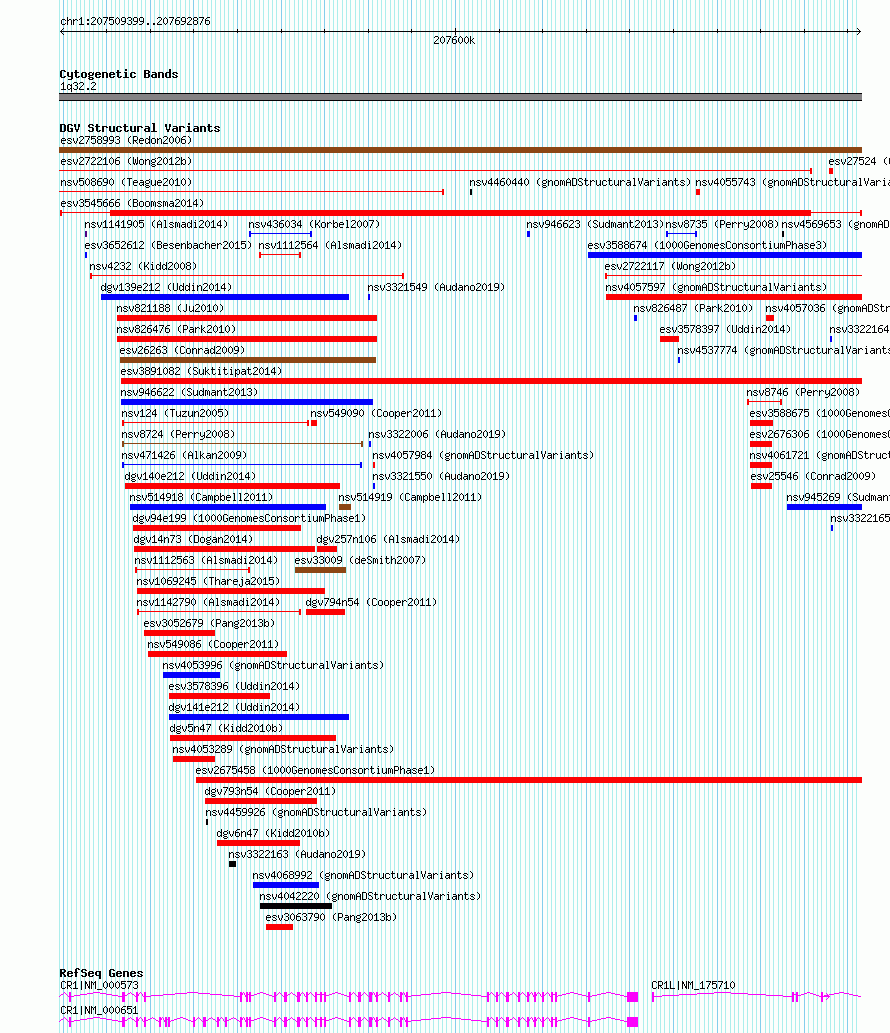The width and height of the screenshot is (890, 1033).
Task: Click the black nsv4042220 variant bar
Action: [x=296, y=906]
